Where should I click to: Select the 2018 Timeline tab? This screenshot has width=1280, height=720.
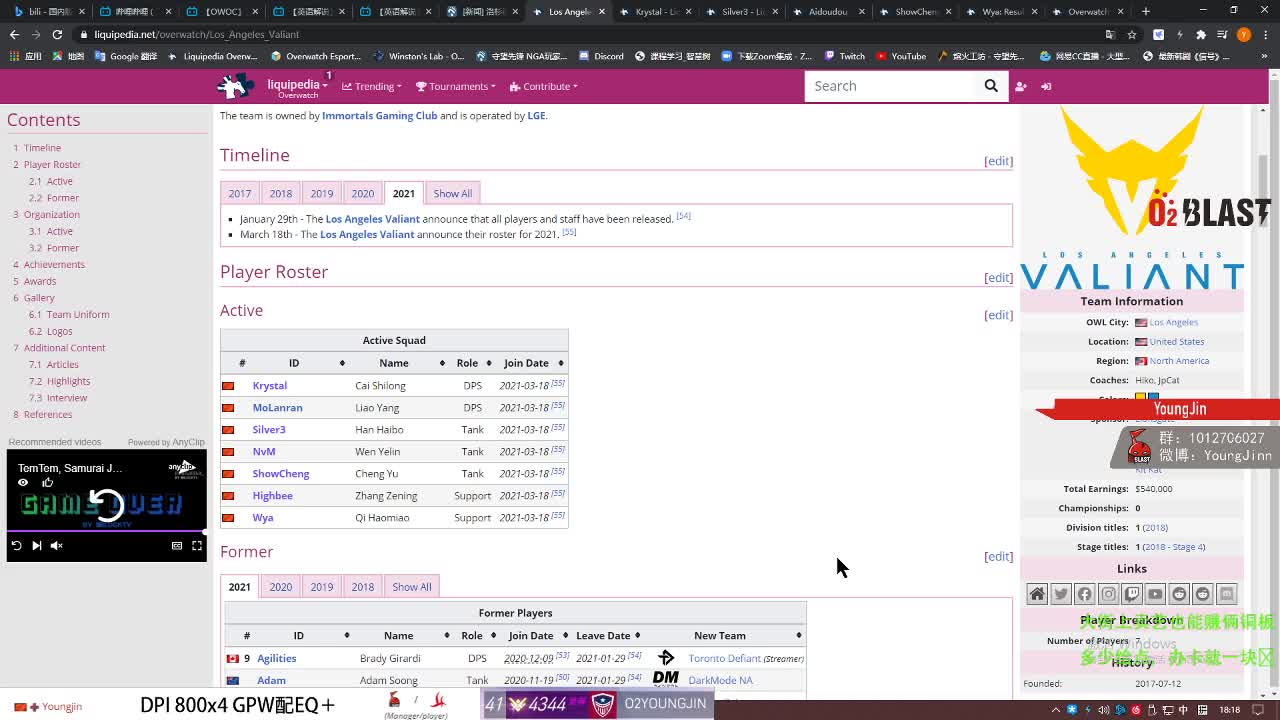pyautogui.click(x=281, y=193)
